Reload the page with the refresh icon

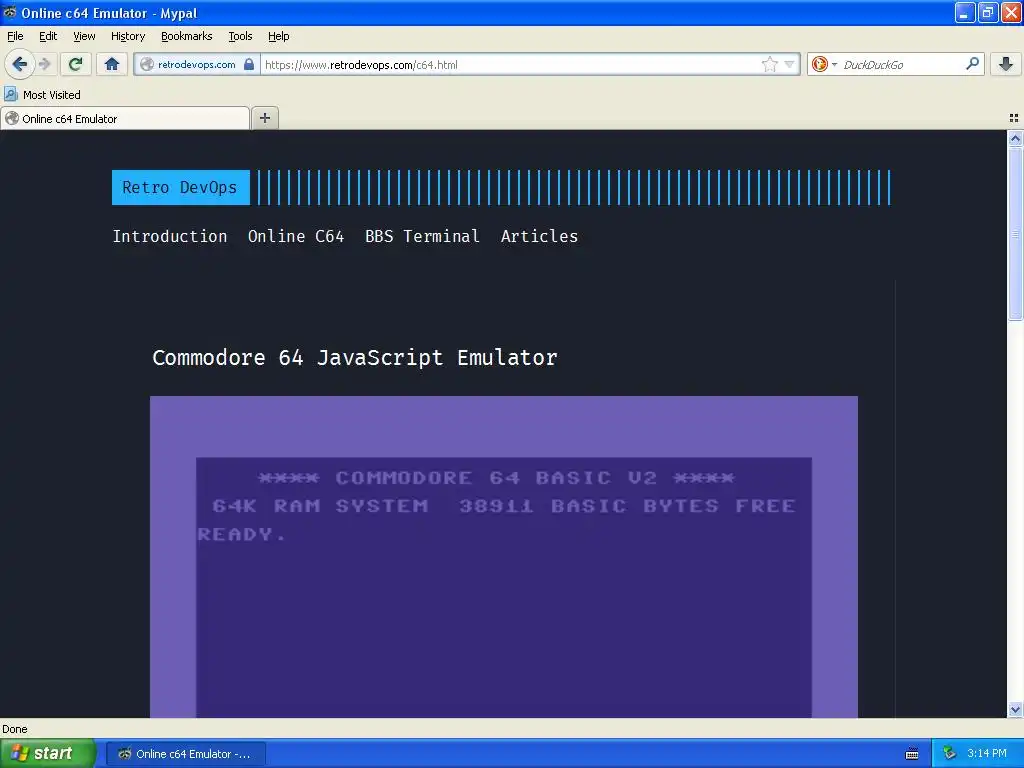coord(75,64)
